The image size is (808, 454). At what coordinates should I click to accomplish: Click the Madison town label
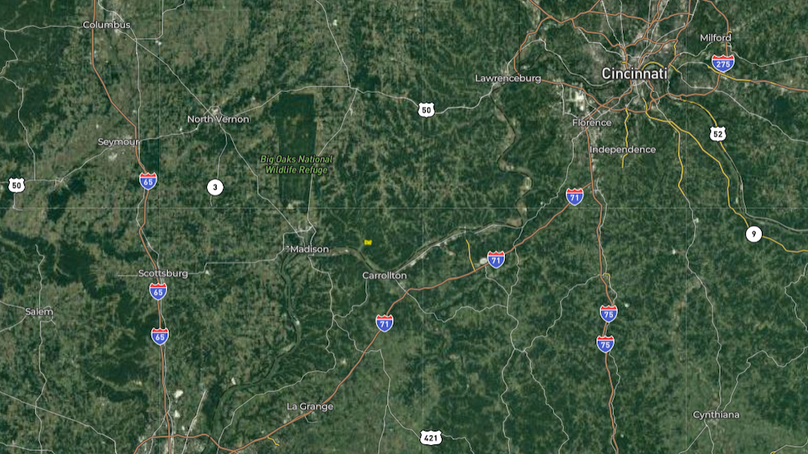(x=309, y=249)
